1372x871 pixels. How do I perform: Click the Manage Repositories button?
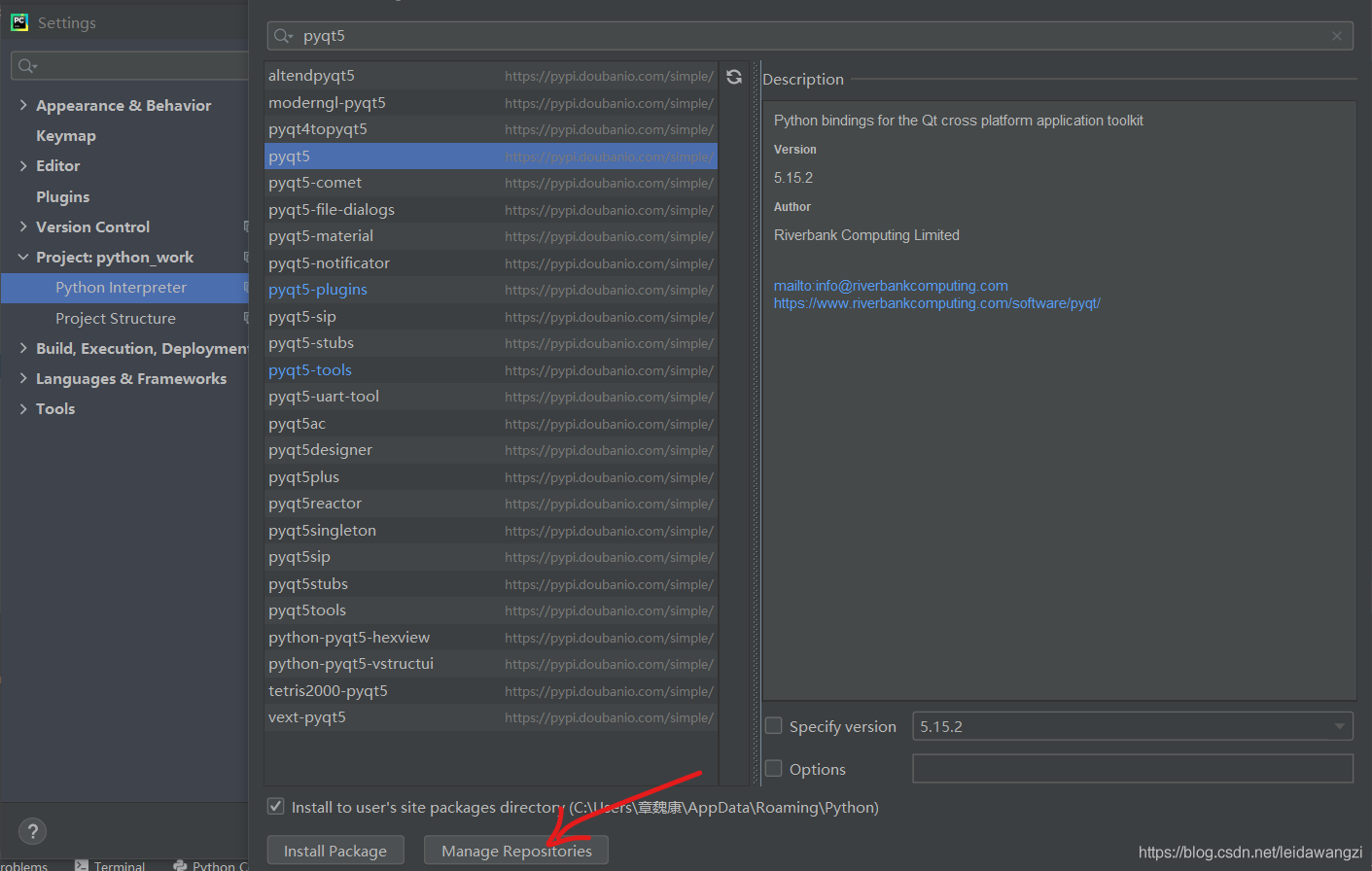(x=516, y=851)
